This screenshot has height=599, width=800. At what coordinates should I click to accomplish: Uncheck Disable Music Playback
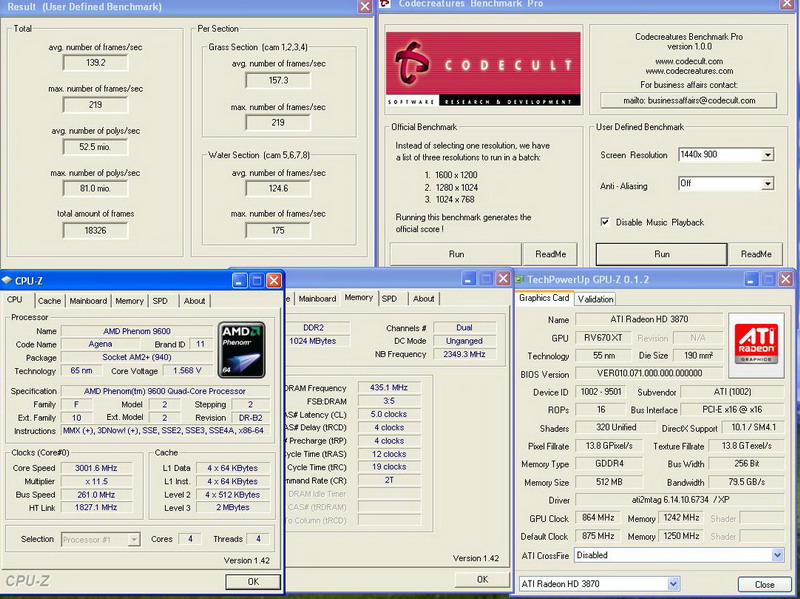(605, 222)
